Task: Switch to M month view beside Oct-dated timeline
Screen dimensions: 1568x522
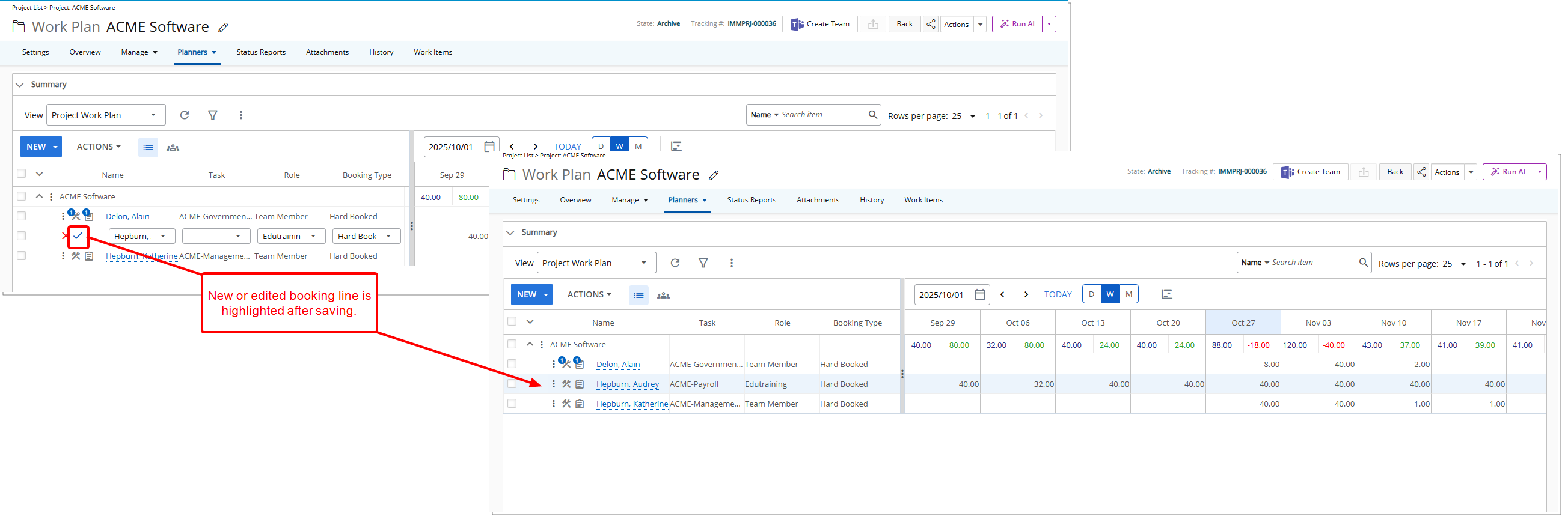Action: coord(1129,294)
